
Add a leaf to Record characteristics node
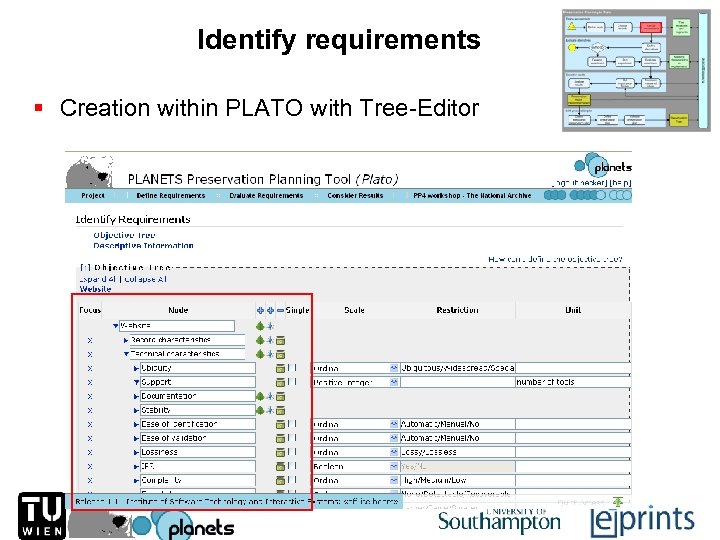click(x=260, y=340)
